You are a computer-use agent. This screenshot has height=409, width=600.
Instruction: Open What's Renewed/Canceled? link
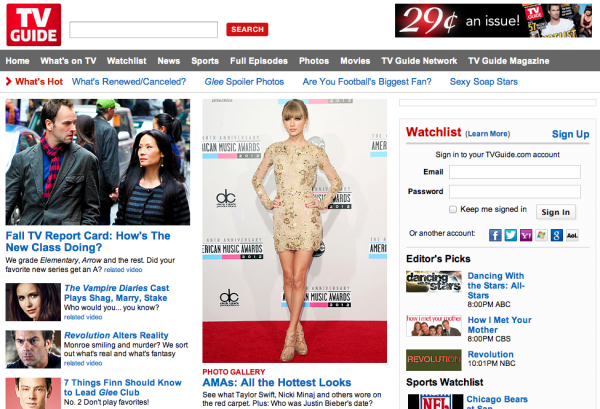point(129,81)
